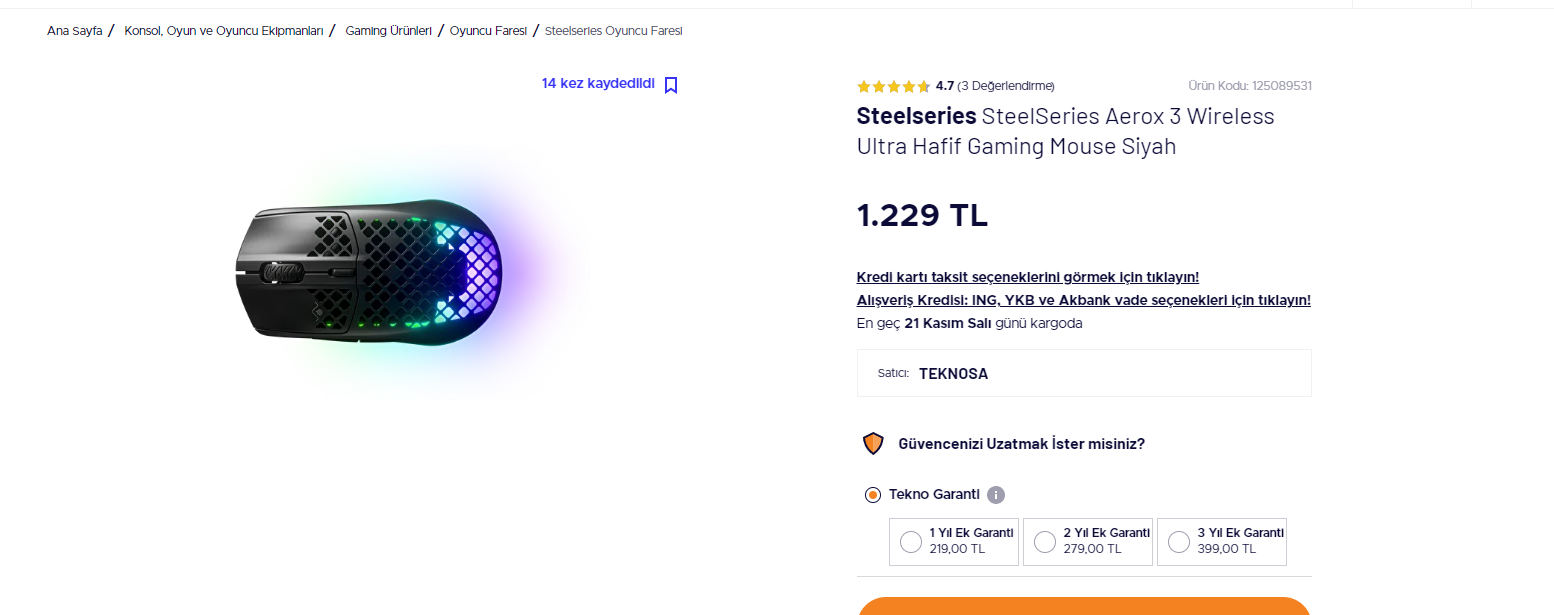Click the 3 Değerlendirme reviews link

tap(1006, 86)
